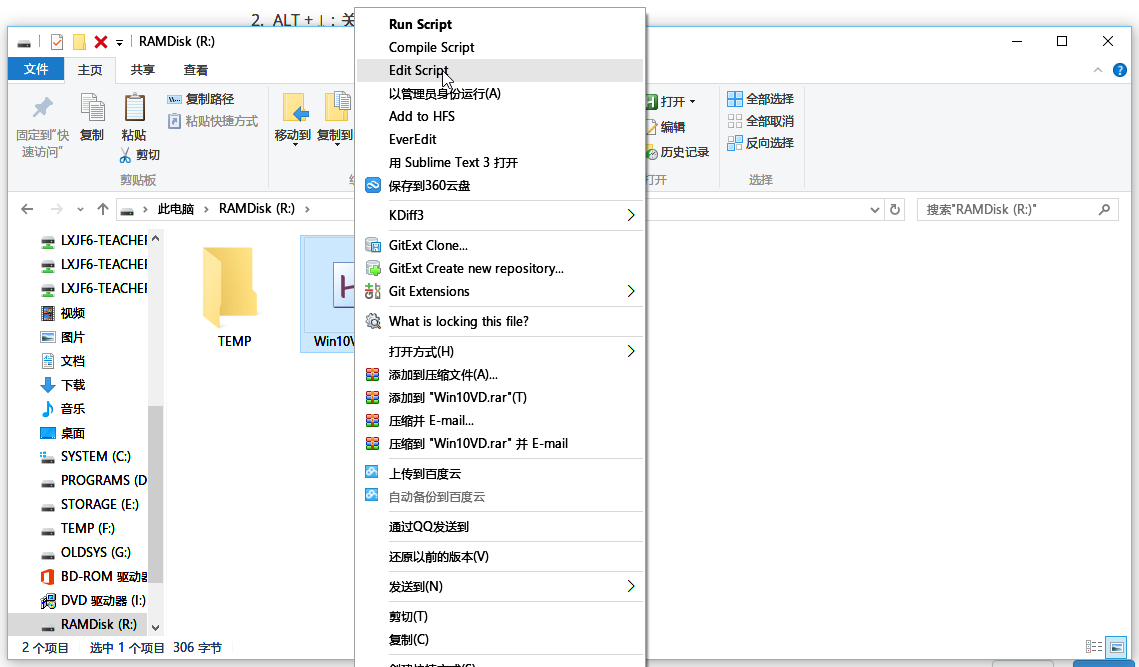The width and height of the screenshot is (1139, 667).
Task: Click inside the 搜索"RAMDisk (R:)" search box
Action: point(1010,209)
